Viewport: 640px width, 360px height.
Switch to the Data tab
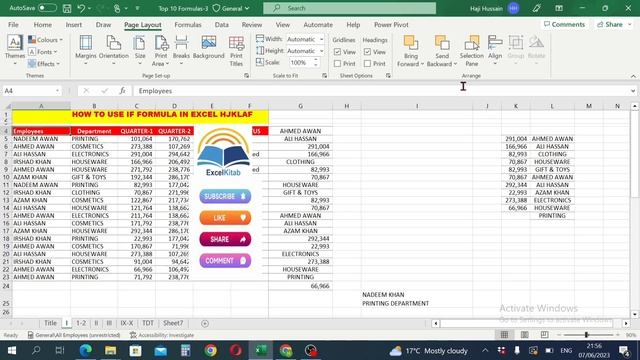[222, 24]
